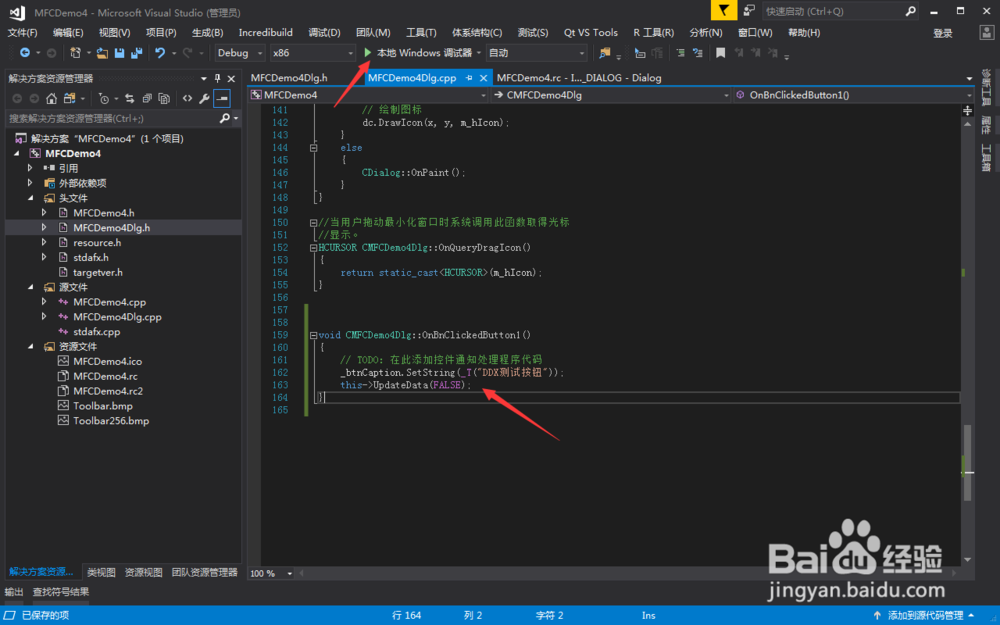
Task: Click the save all files icon
Action: [x=136, y=53]
